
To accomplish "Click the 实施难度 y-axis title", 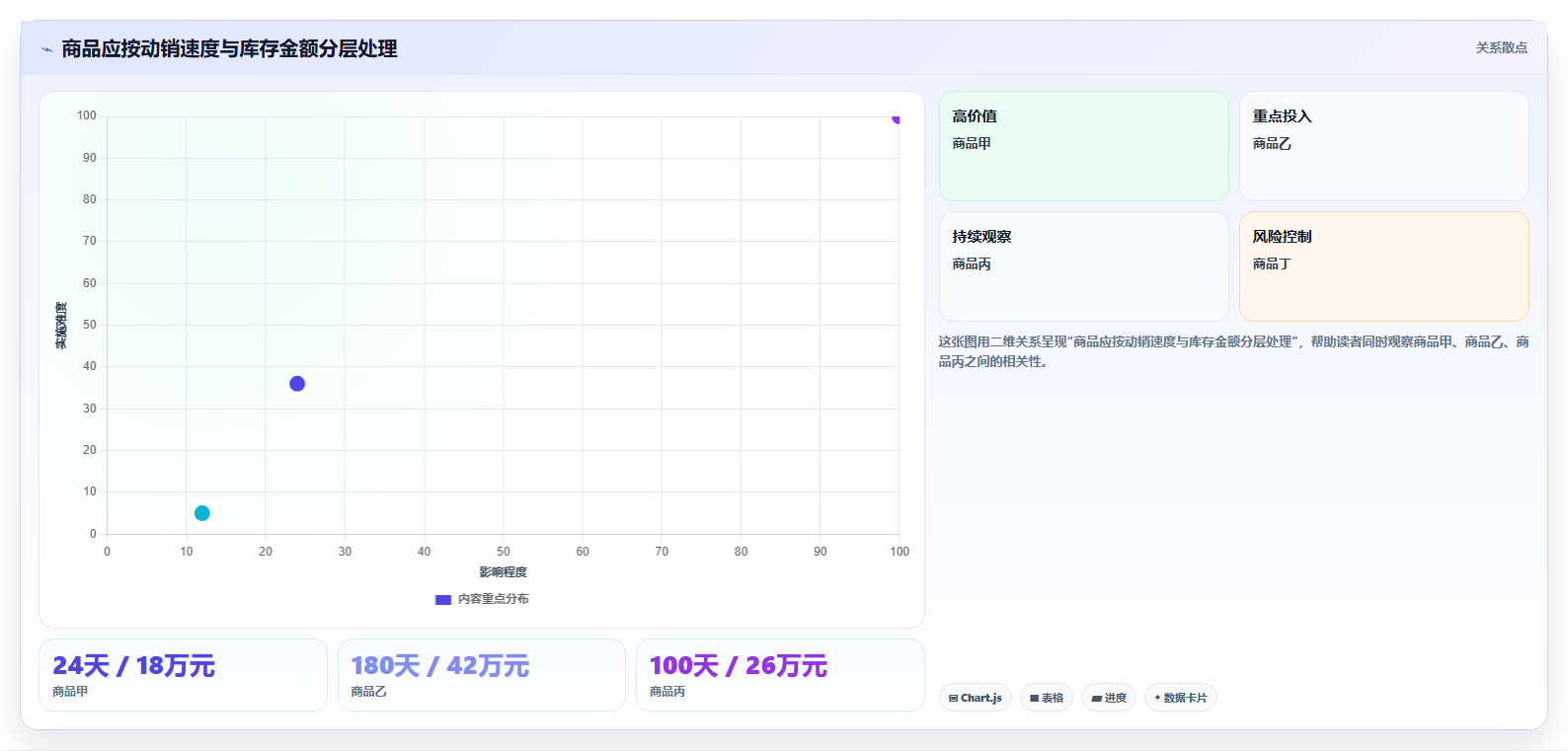I will click(61, 326).
